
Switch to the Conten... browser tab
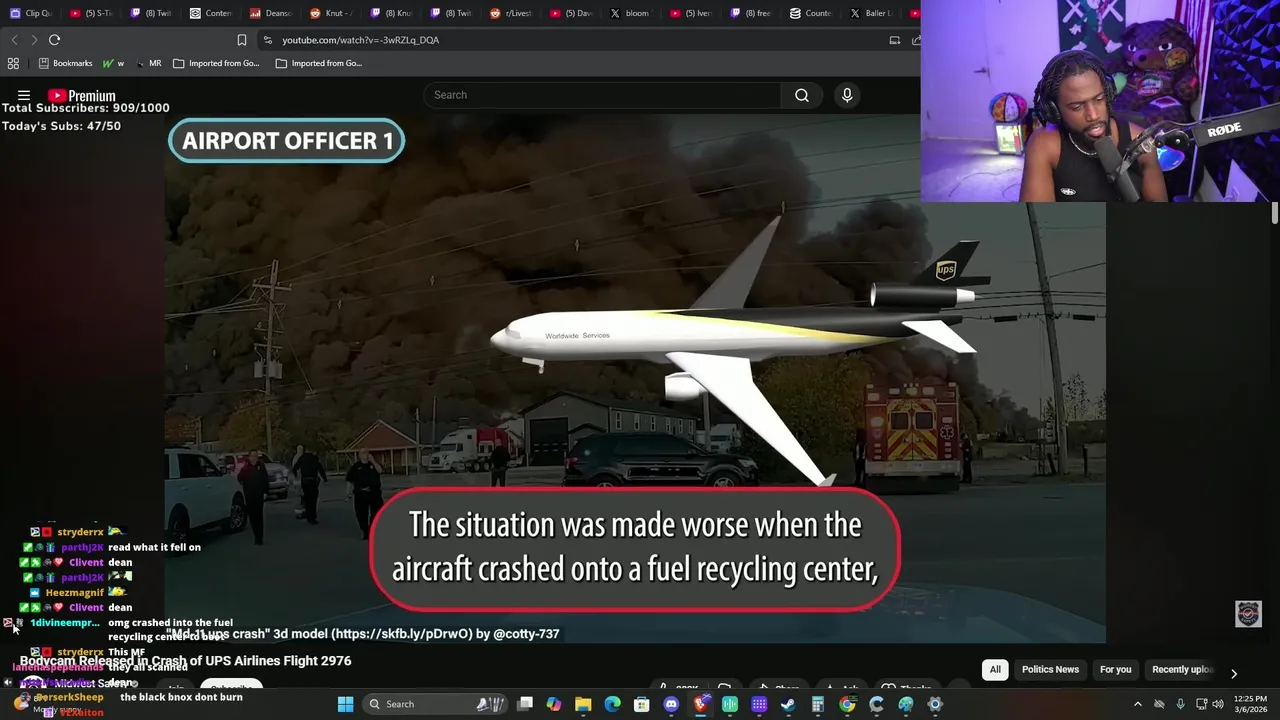[x=211, y=13]
